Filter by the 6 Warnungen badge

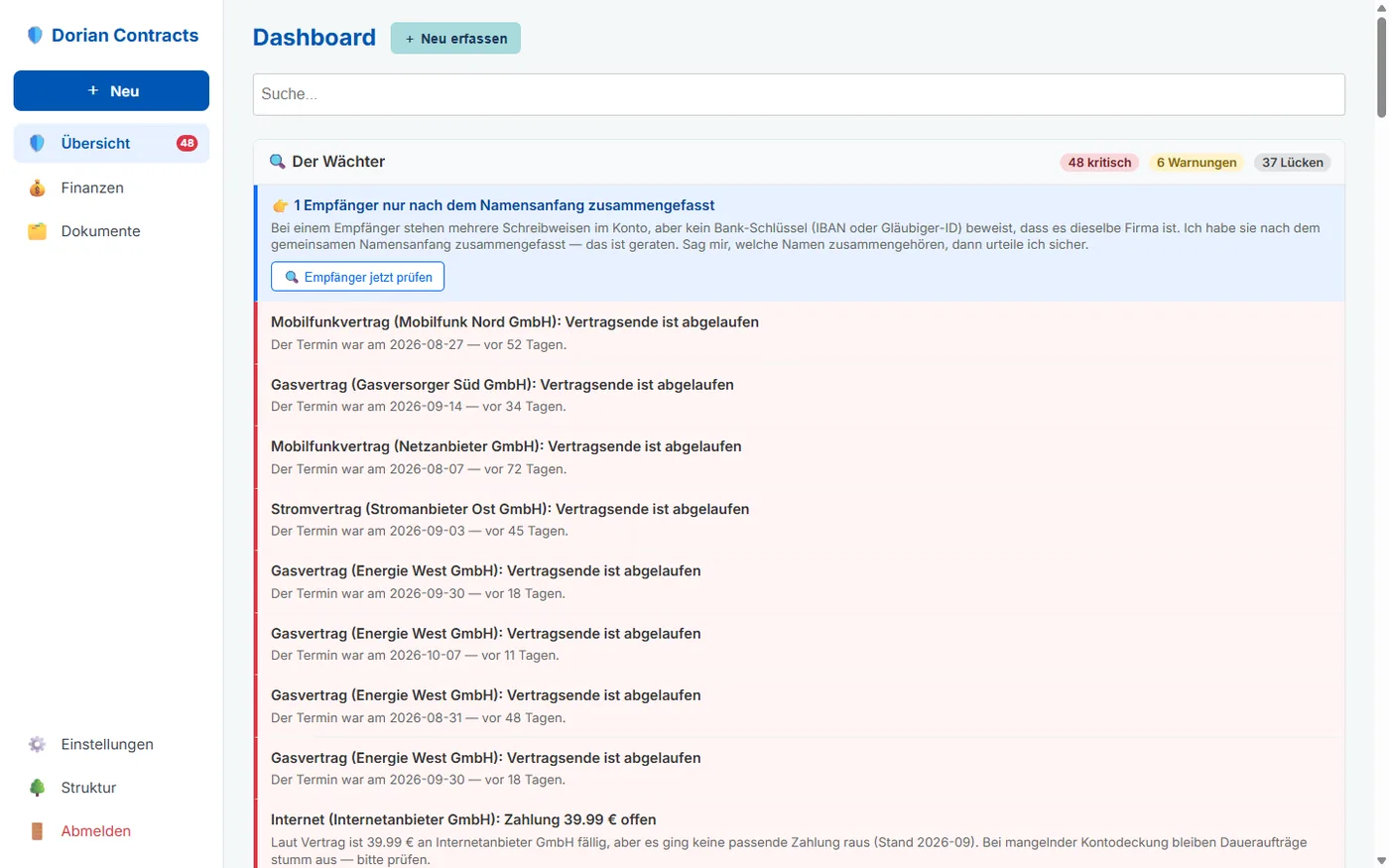pos(1197,162)
